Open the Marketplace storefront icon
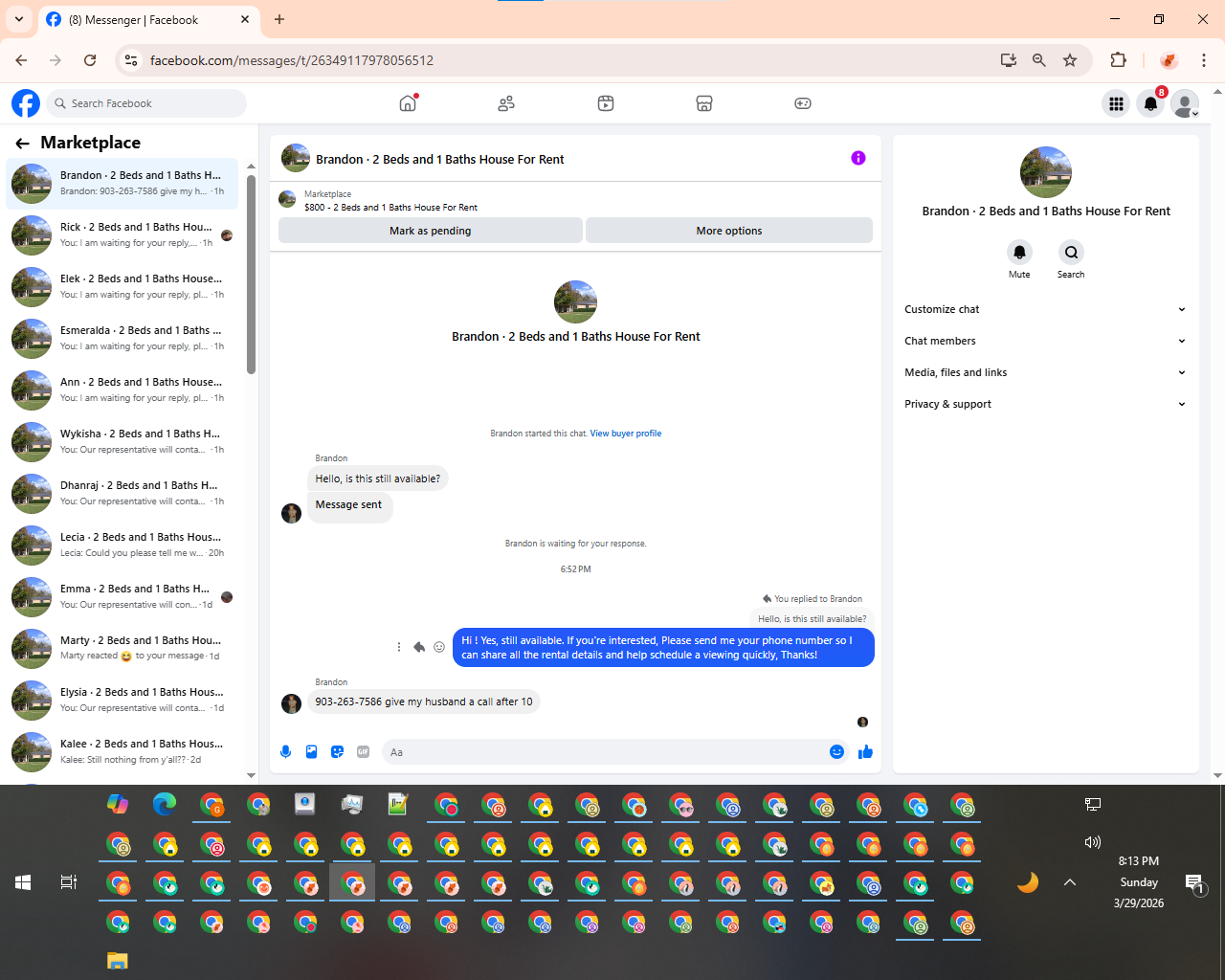Screen dimensions: 1225x980 pos(704,103)
